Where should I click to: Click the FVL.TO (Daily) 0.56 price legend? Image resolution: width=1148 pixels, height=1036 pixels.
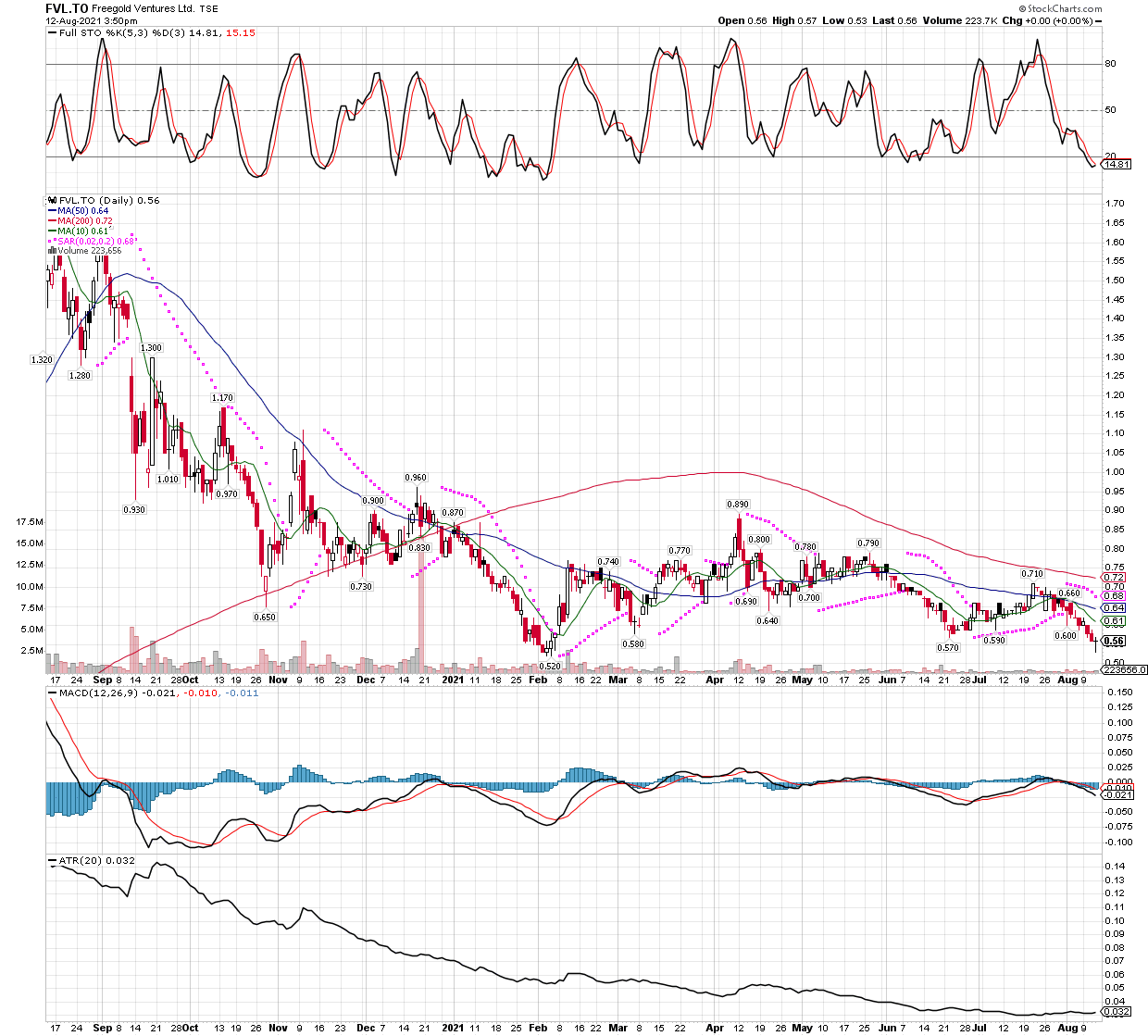click(104, 200)
